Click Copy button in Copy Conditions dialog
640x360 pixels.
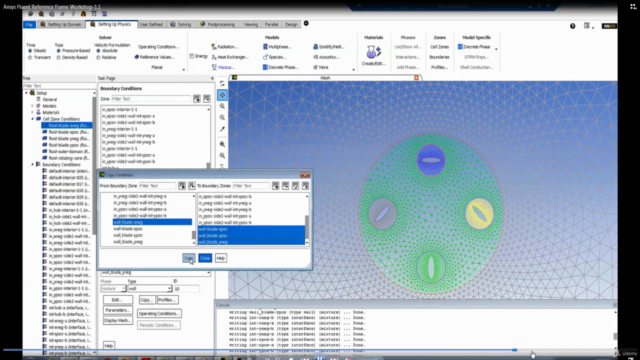[189, 258]
